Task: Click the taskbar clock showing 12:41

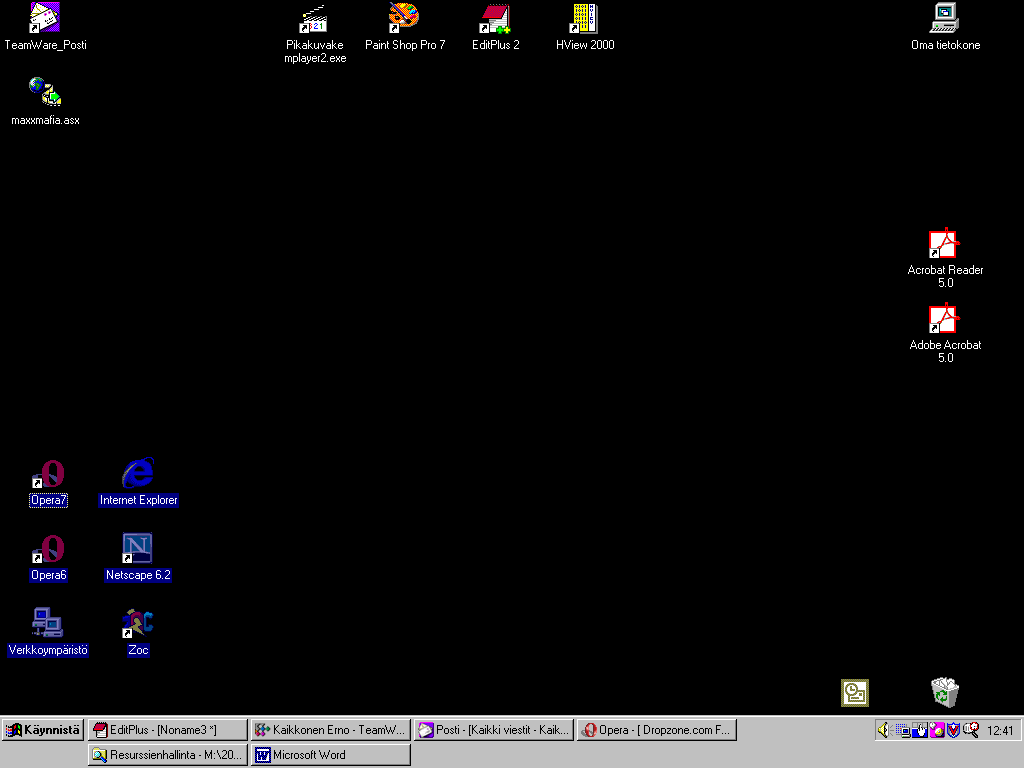Action: (1000, 731)
